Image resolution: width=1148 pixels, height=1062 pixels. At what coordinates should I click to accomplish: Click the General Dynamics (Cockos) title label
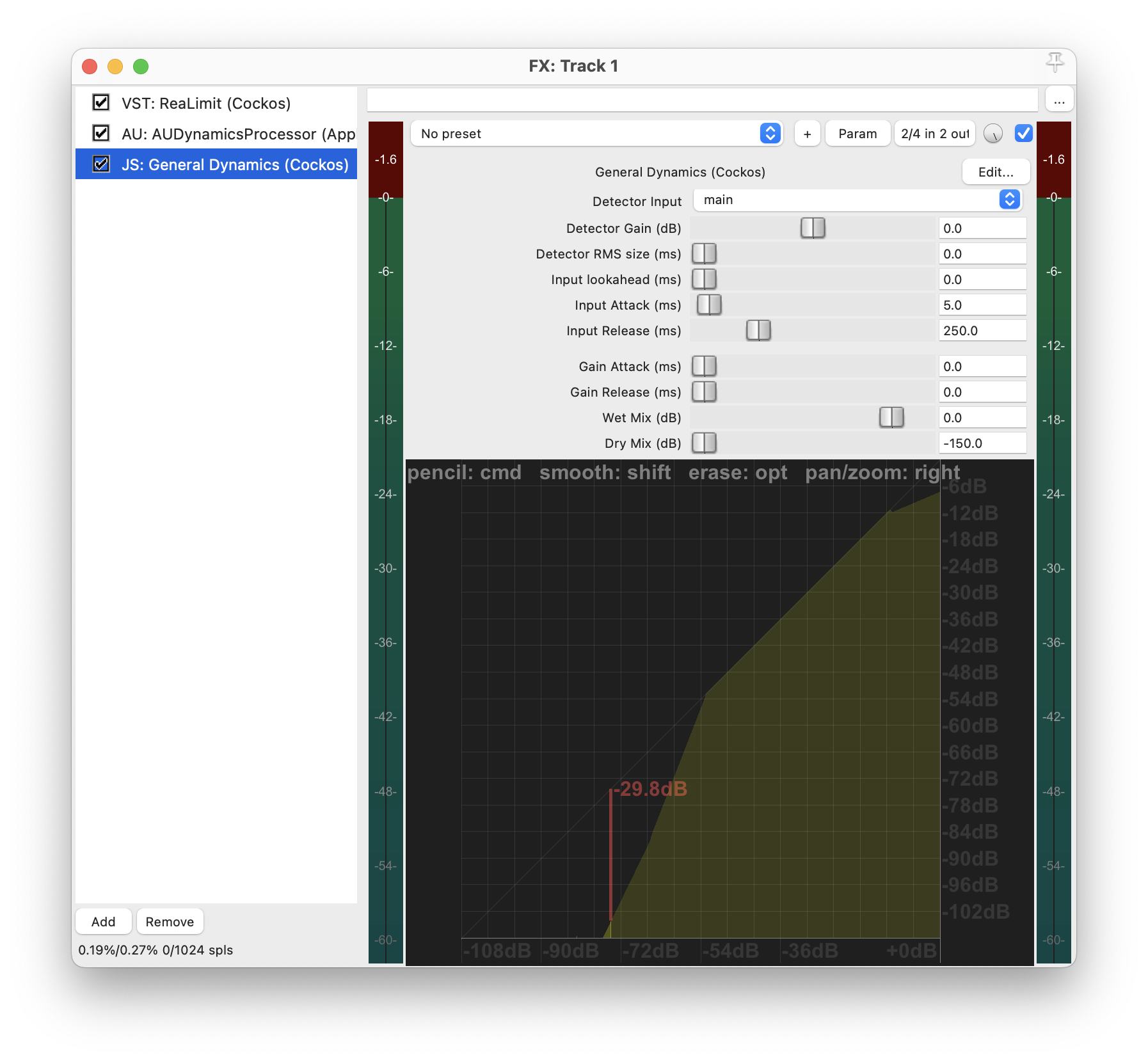point(680,172)
